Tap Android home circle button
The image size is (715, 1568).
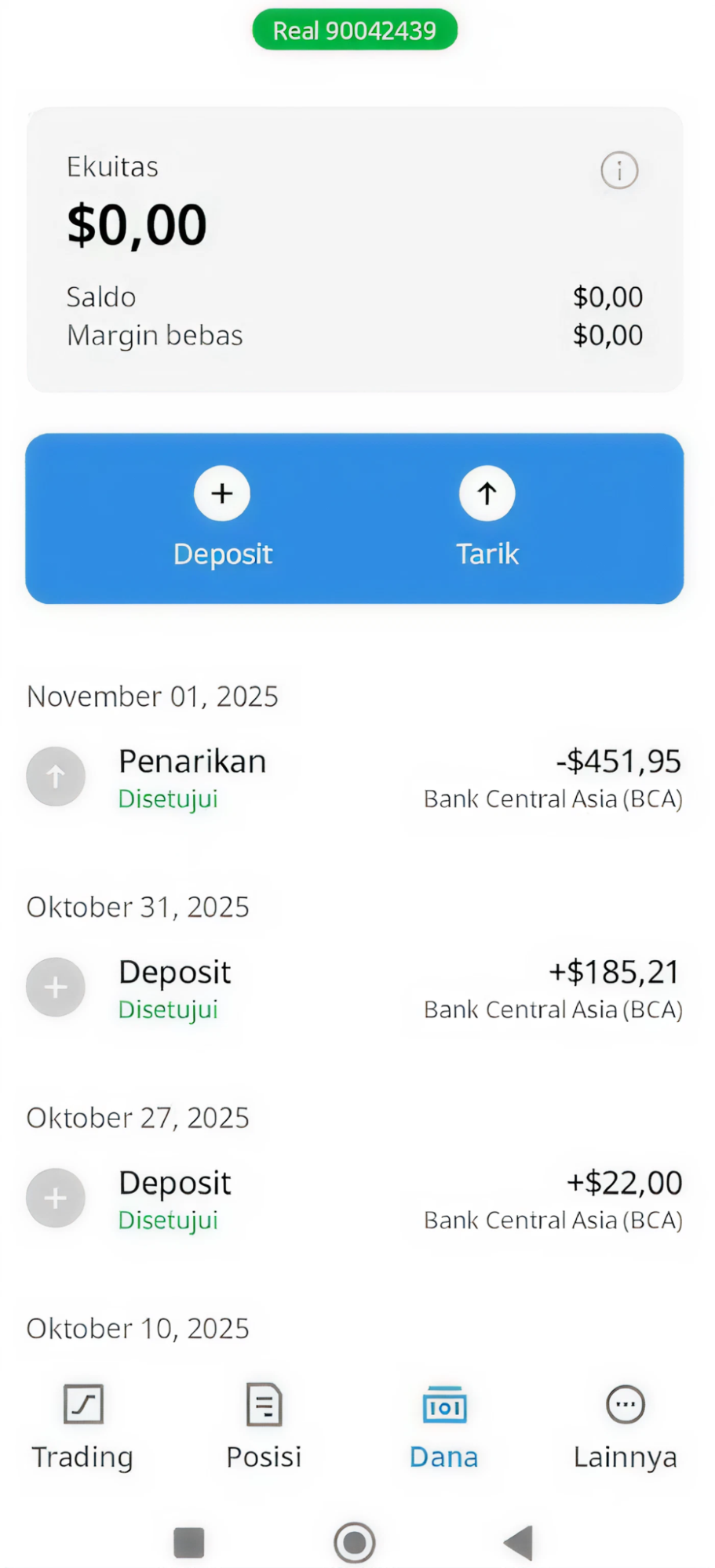(355, 1542)
